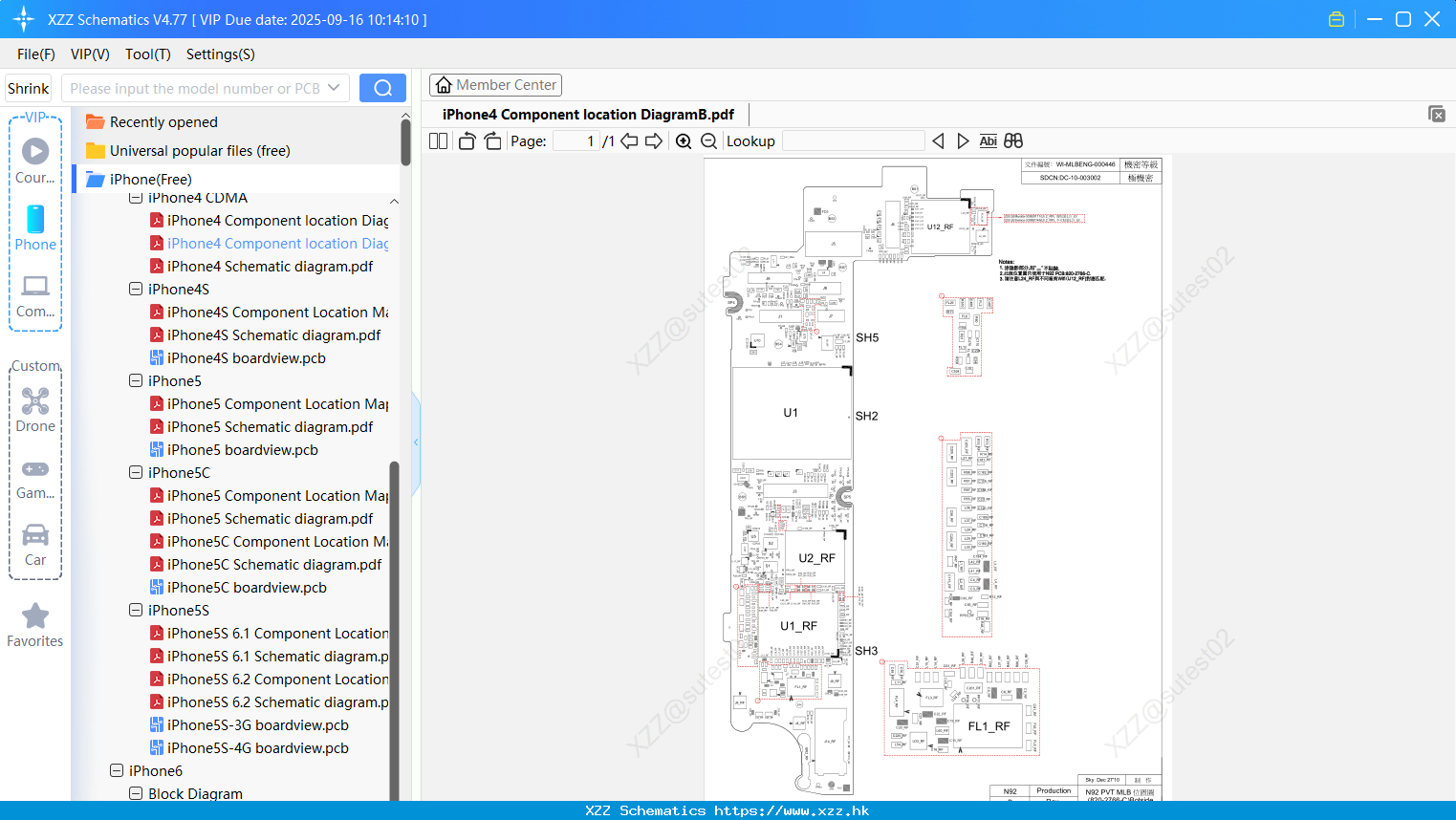Collapse the Block Diagram tree node
The image size is (1456, 820).
tap(136, 793)
